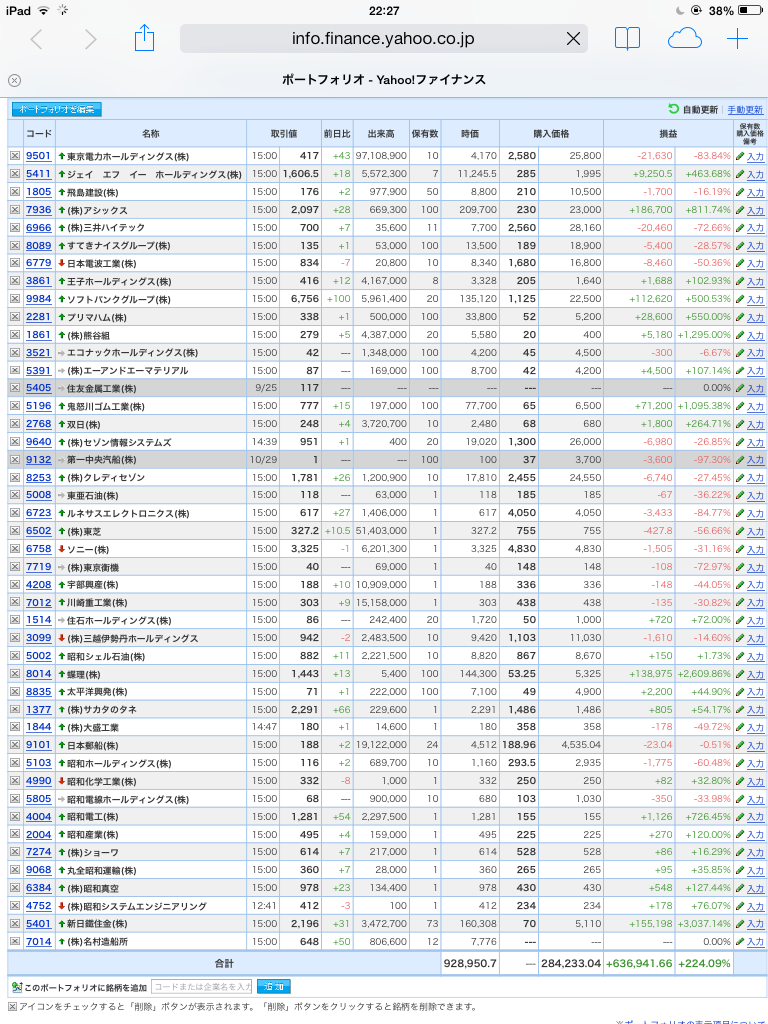Image resolution: width=768 pixels, height=1024 pixels.
Task: Click pencil edit icon for 名村造船所 row
Action: pos(740,942)
